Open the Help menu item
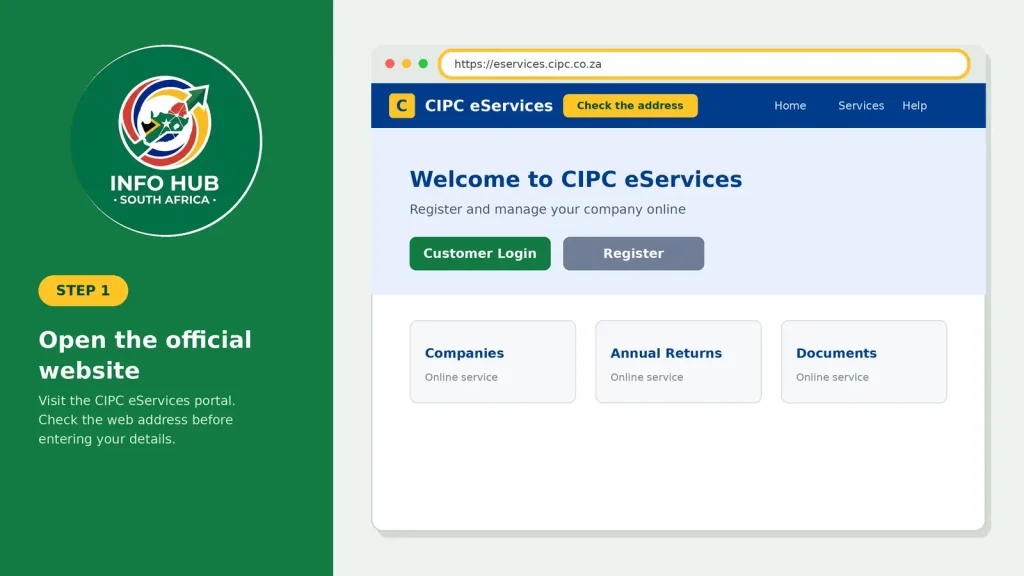Screen dimensions: 1024x576 [914, 106]
